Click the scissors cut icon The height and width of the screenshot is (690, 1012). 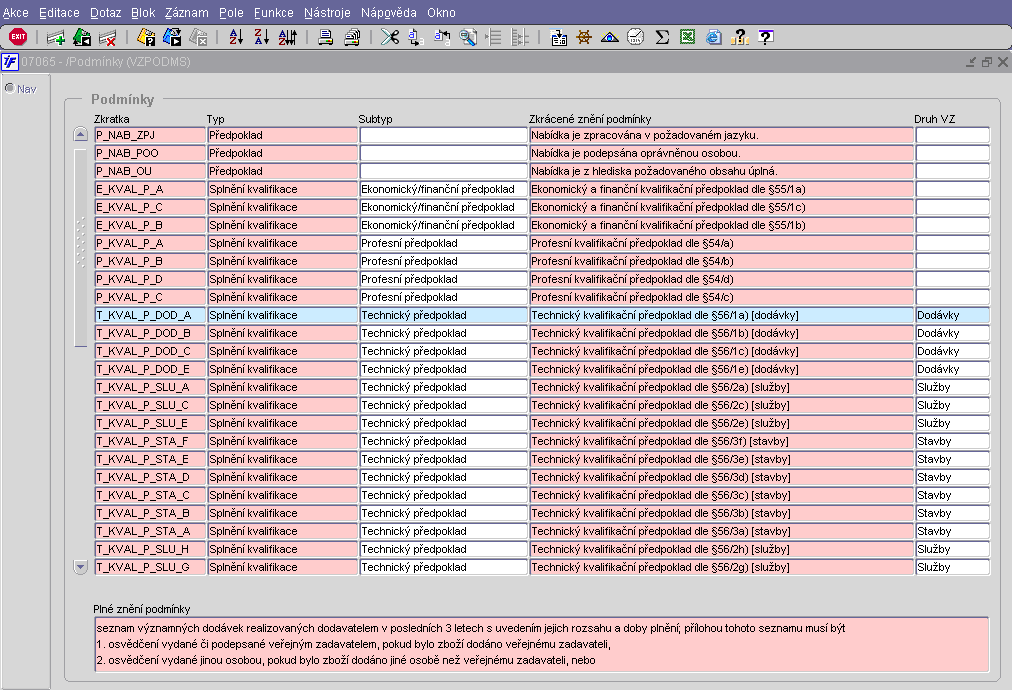click(x=390, y=37)
